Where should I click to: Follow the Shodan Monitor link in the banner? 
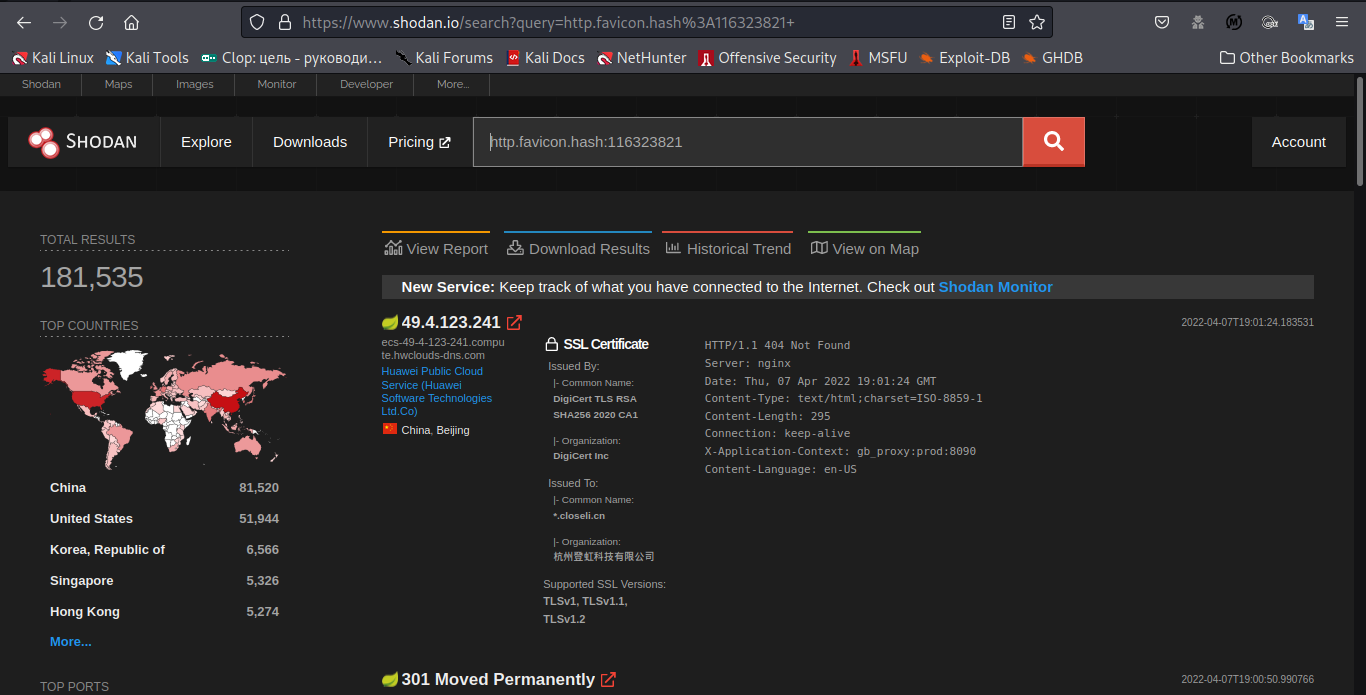point(996,287)
